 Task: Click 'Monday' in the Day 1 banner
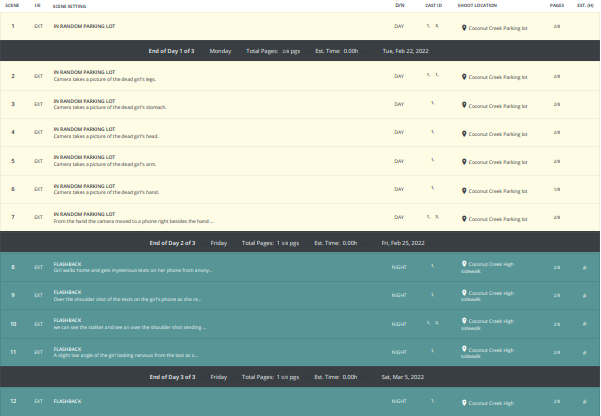pos(220,51)
